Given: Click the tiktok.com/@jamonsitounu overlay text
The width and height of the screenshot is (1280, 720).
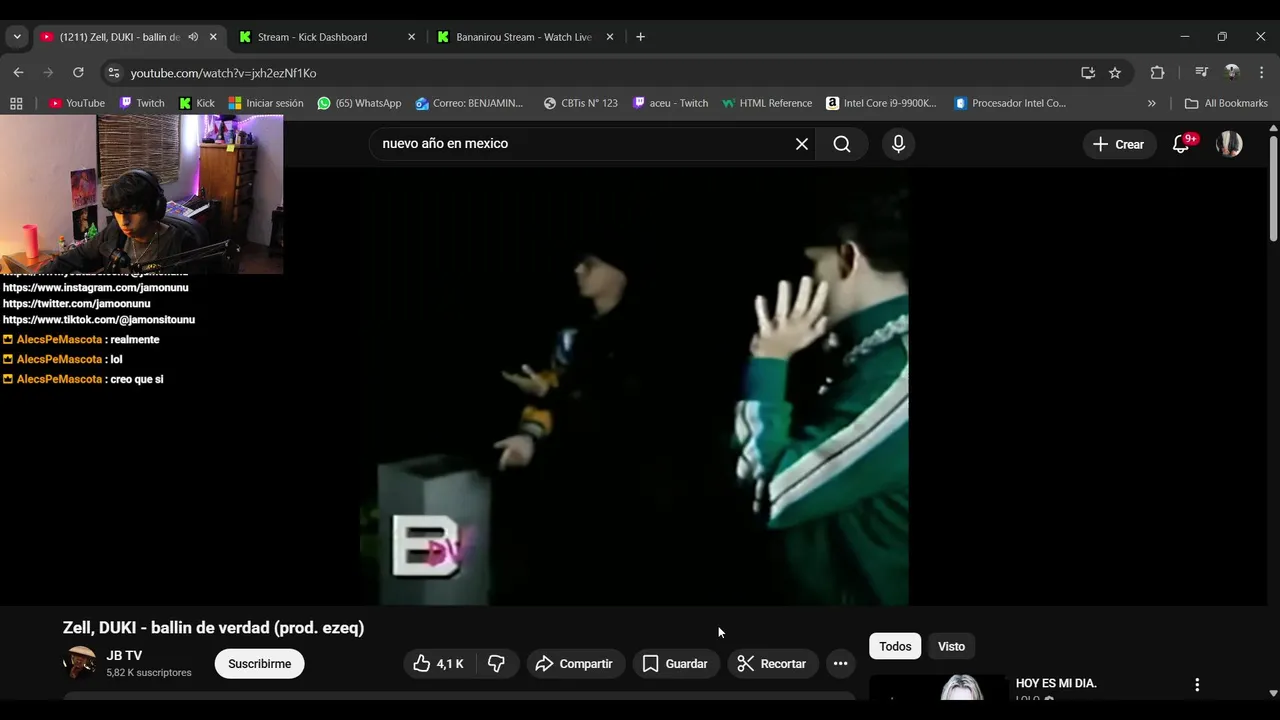Looking at the screenshot, I should [x=98, y=320].
